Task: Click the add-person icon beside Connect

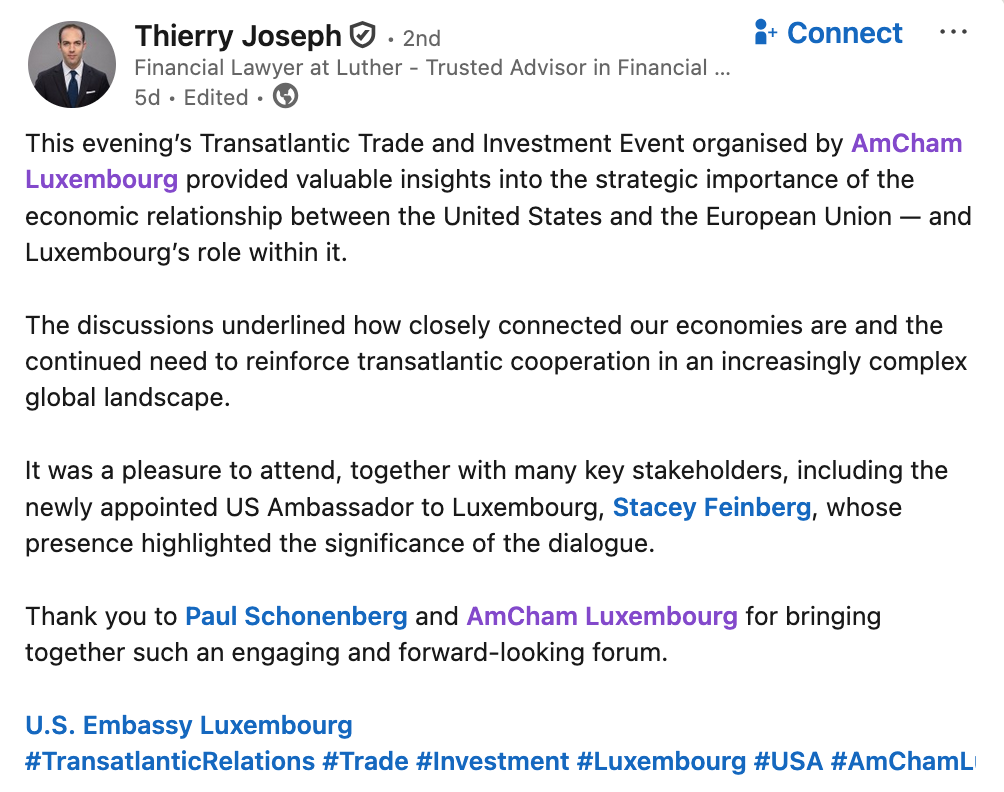Action: coord(766,33)
